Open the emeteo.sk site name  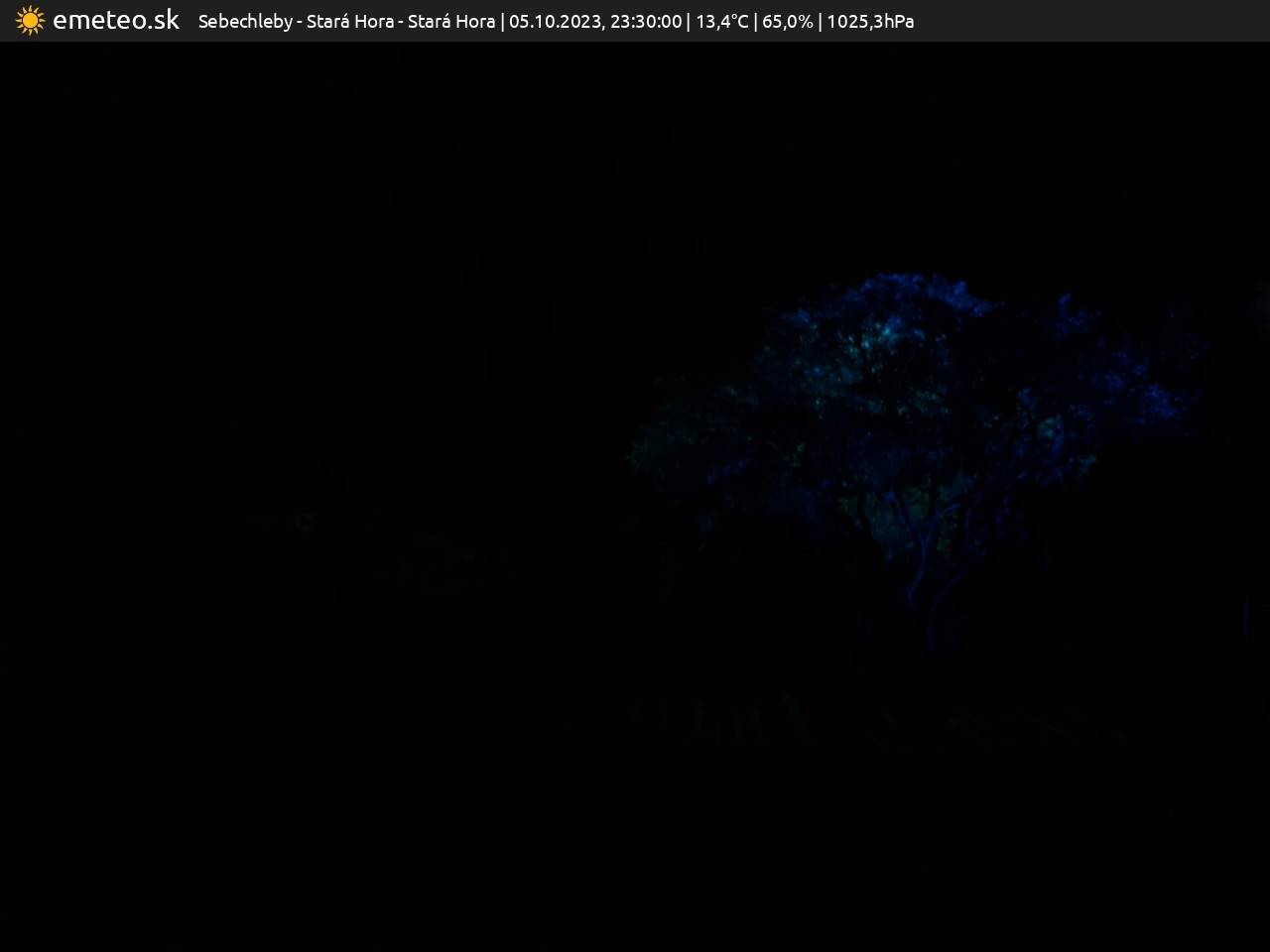point(116,21)
